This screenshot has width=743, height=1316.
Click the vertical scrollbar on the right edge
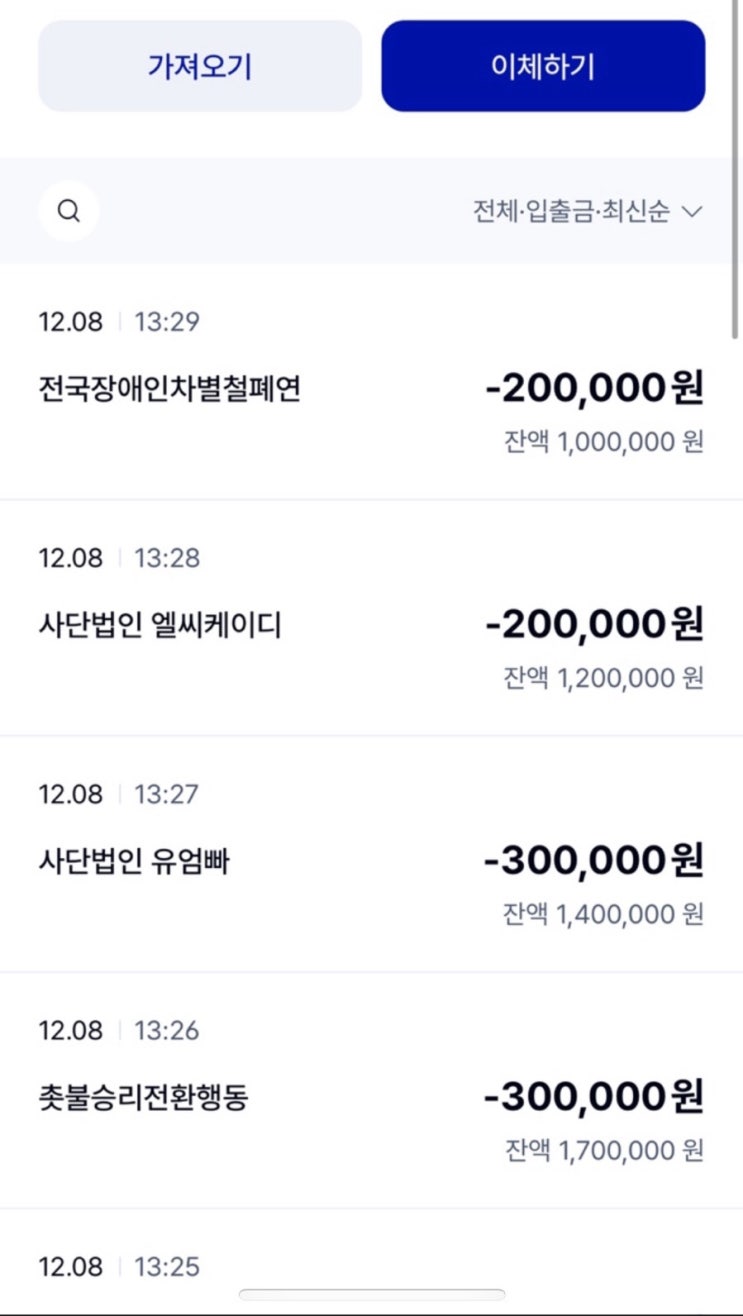[737, 170]
